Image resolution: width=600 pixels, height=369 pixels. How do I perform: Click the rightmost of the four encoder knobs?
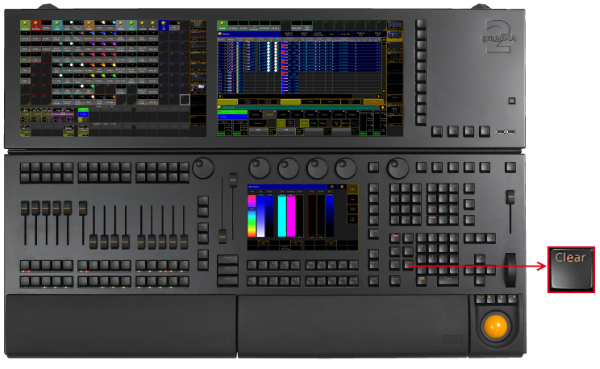coord(346,168)
